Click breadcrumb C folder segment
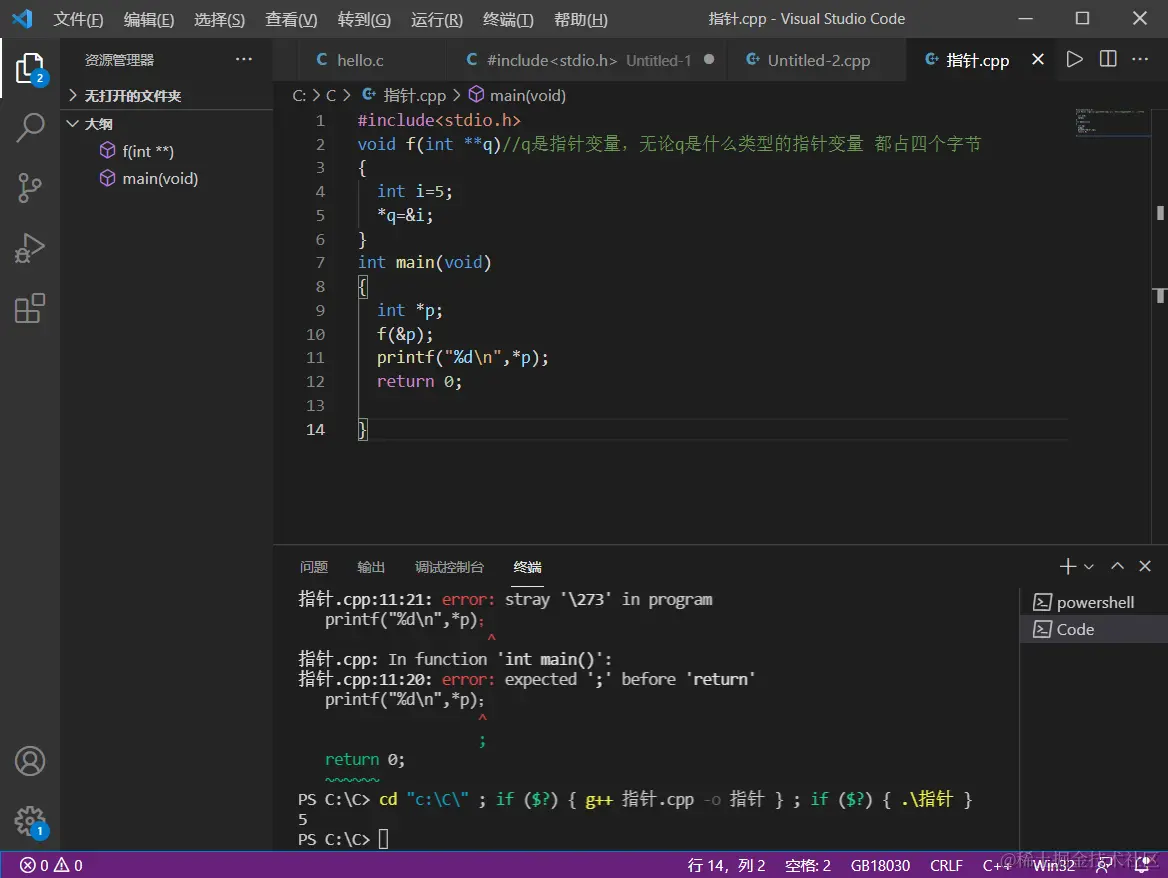 pos(331,95)
